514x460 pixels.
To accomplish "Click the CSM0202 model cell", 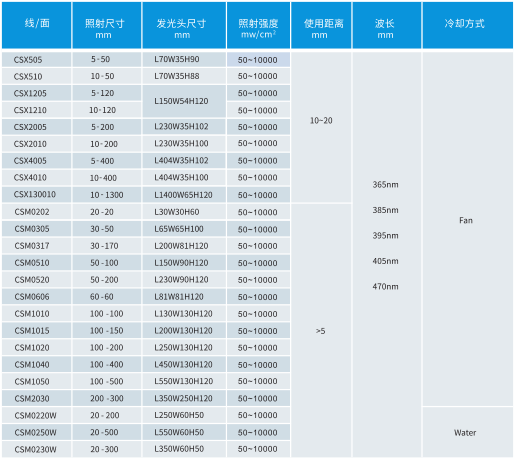I will coord(36,212).
